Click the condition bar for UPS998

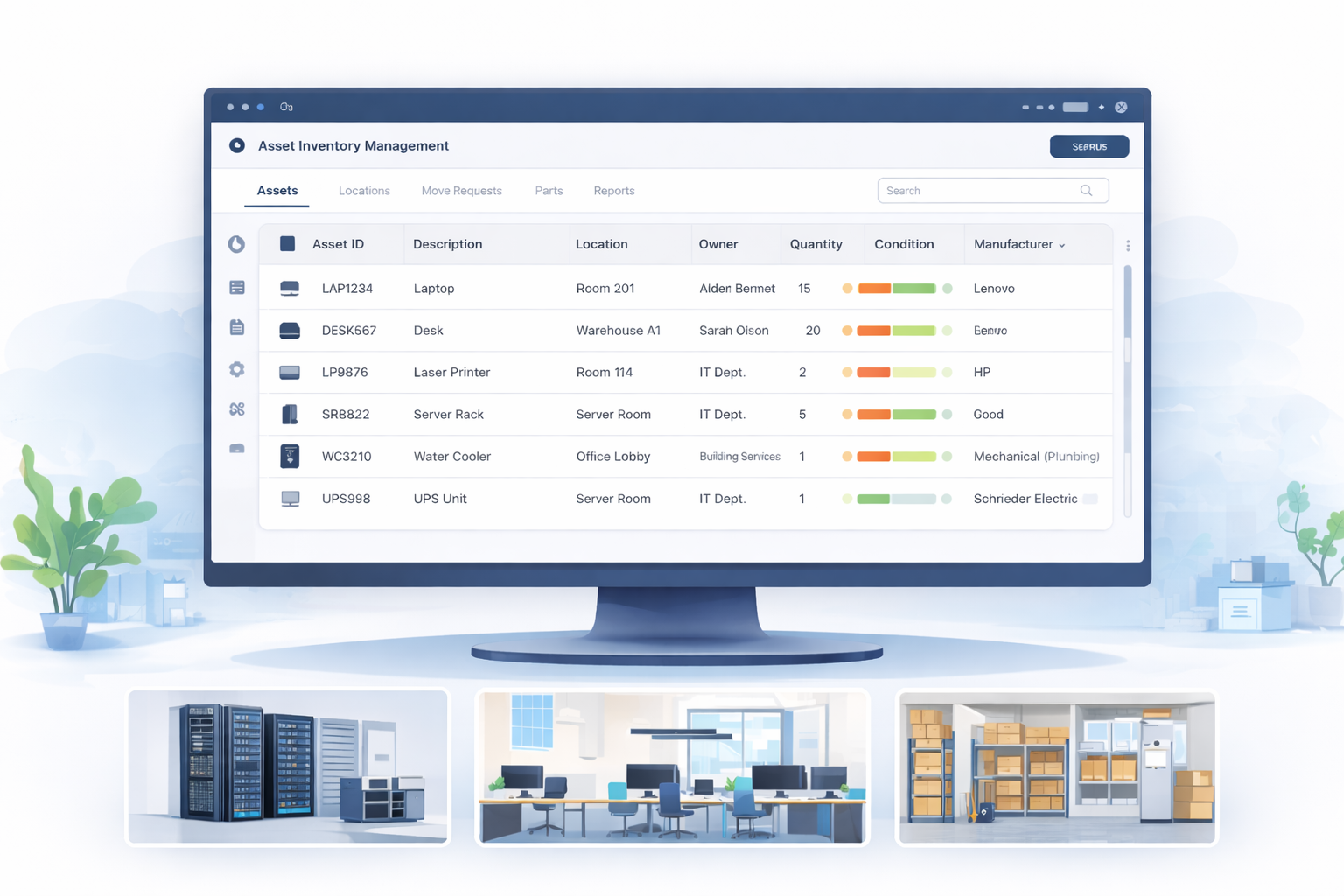897,499
